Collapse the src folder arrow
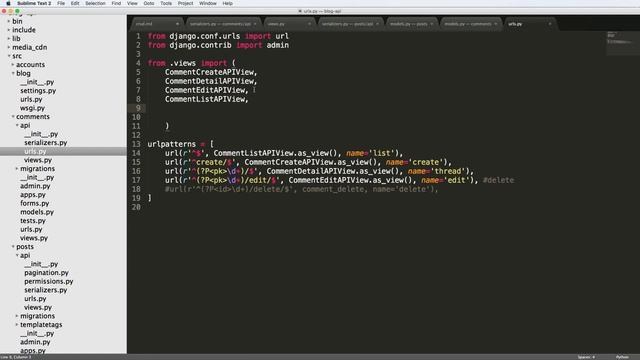Screen dimensions: 640x360 (x=9, y=56)
